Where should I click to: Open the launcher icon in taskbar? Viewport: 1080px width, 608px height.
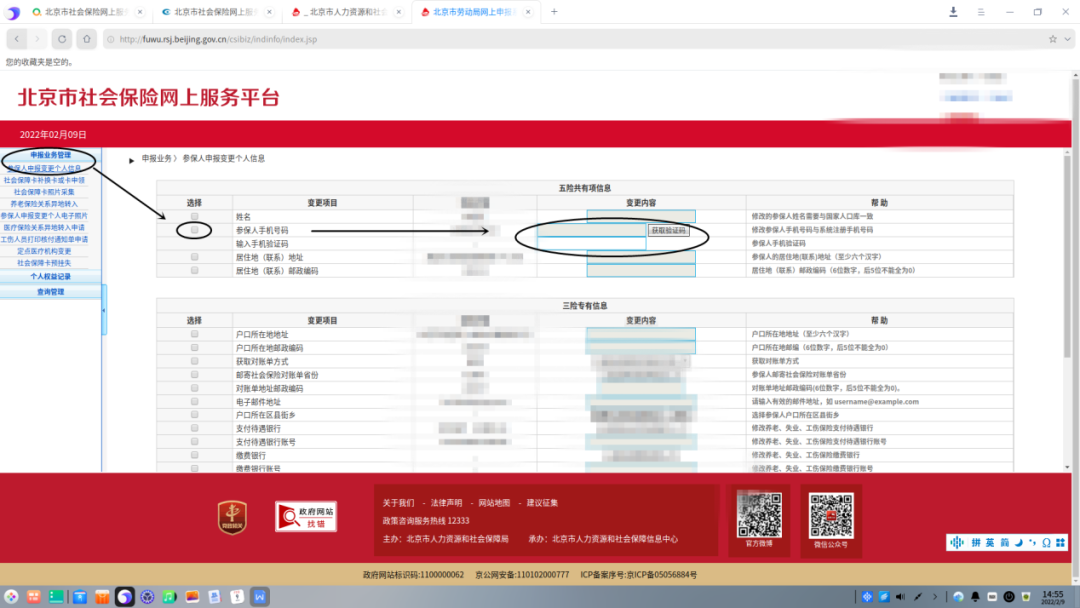pos(11,597)
